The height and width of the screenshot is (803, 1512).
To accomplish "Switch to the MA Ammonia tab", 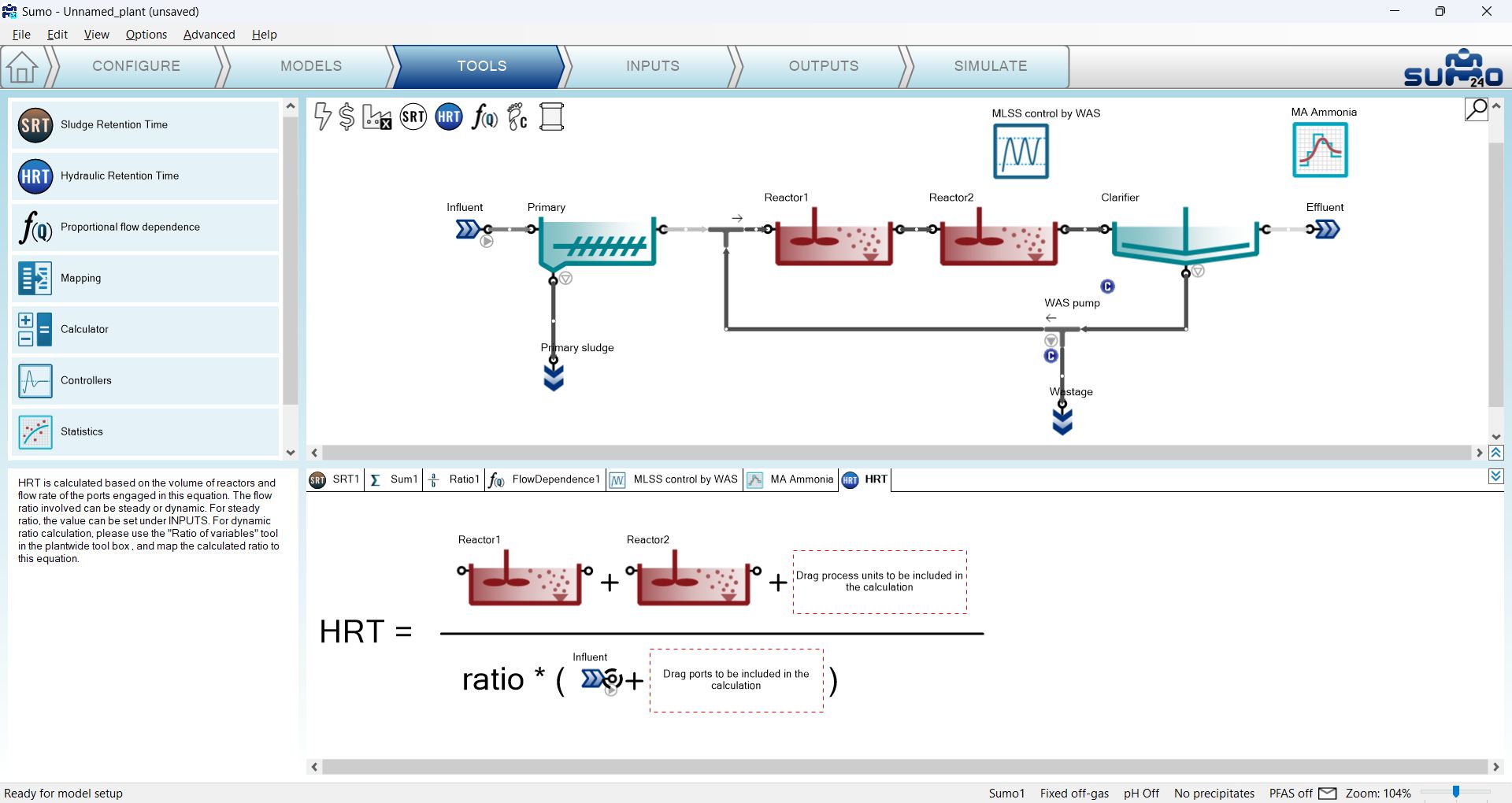I will point(791,479).
